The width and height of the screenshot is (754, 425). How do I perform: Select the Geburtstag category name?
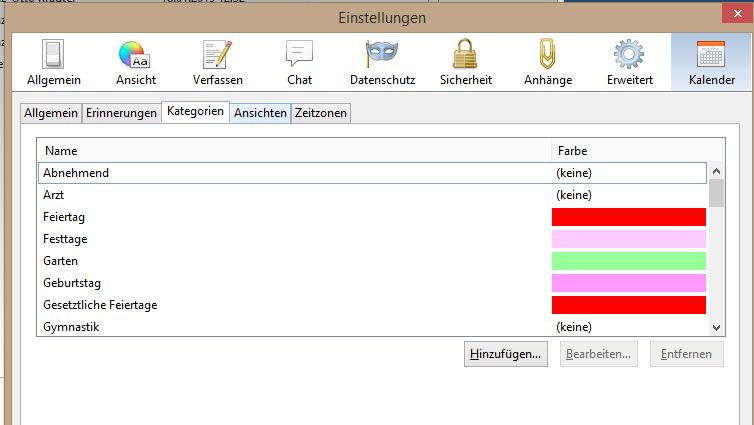(x=72, y=283)
